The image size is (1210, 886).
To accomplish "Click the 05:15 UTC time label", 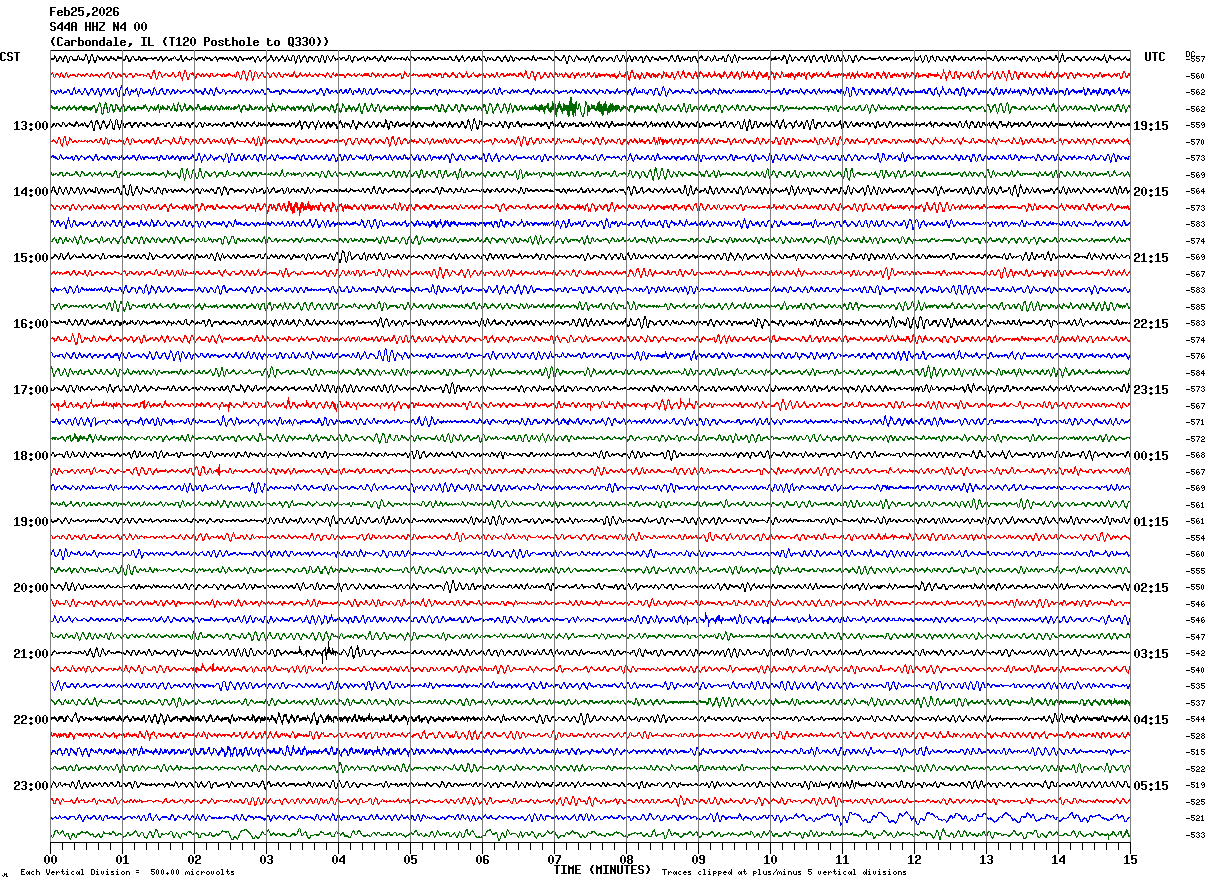I will tap(1150, 786).
